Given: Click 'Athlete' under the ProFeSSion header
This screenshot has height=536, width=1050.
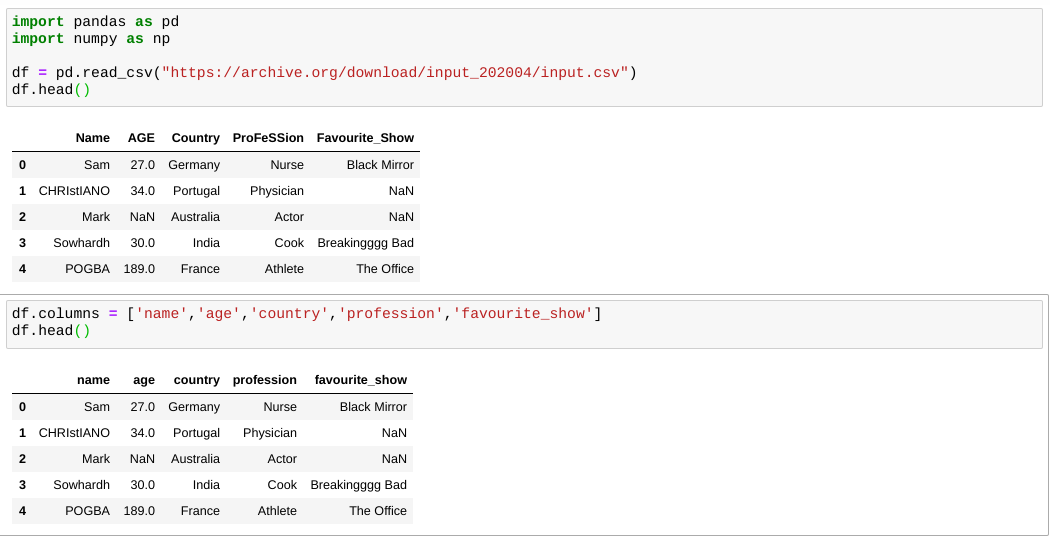Looking at the screenshot, I should tap(284, 269).
